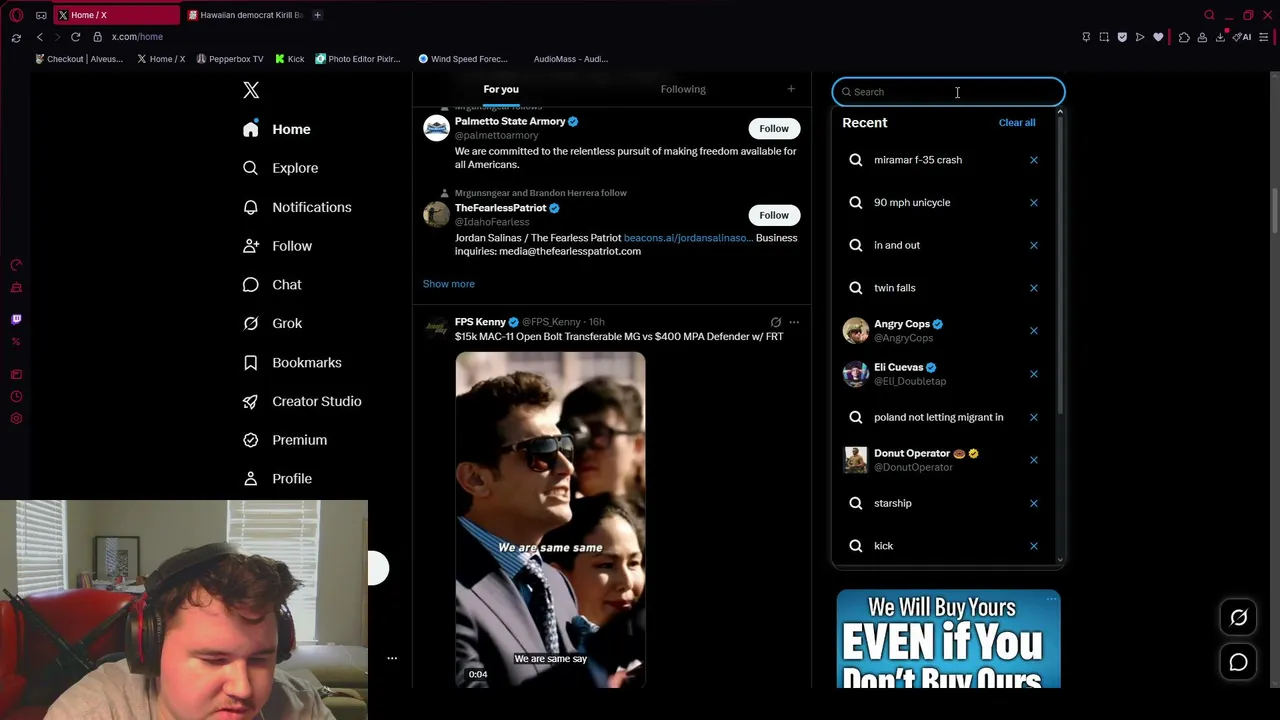Add a new timeline tab with plus icon
1280x720 pixels.
[791, 89]
